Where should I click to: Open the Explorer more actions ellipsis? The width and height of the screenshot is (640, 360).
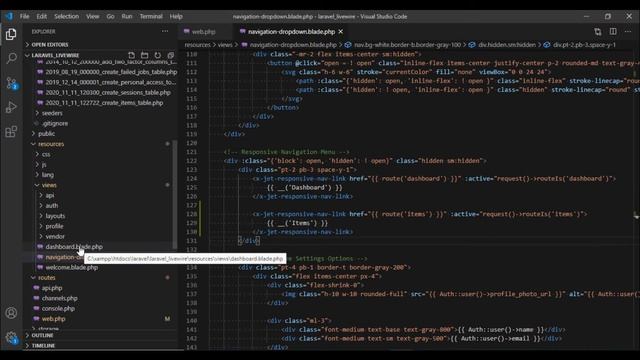pyautogui.click(x=165, y=31)
